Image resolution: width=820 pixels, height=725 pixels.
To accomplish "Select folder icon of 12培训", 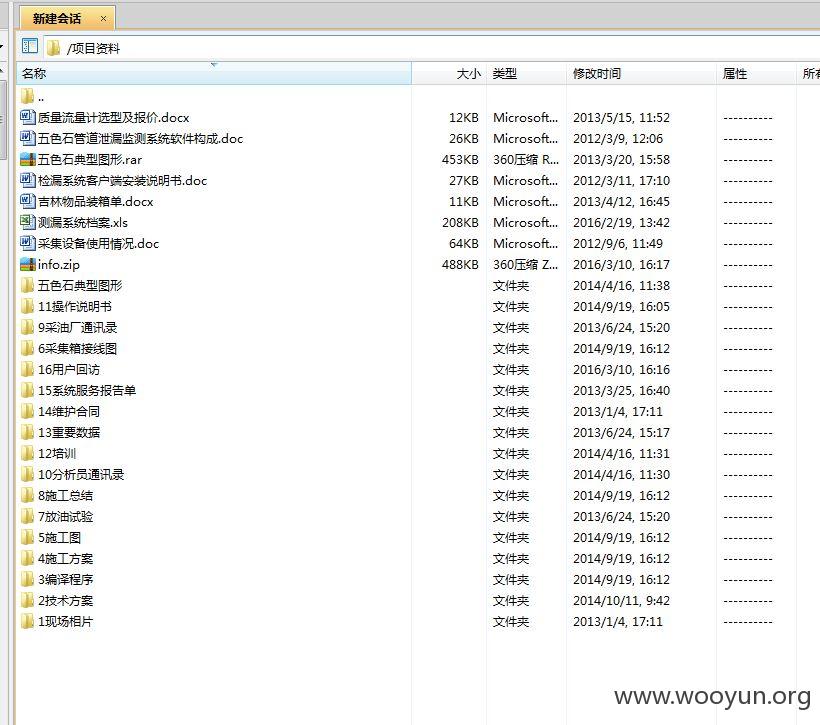I will click(x=27, y=453).
